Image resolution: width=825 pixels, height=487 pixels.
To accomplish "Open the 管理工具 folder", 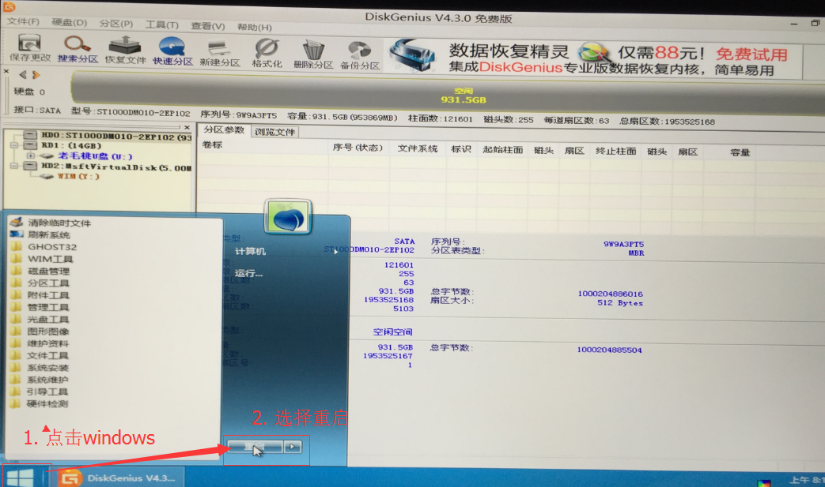I will [x=41, y=307].
